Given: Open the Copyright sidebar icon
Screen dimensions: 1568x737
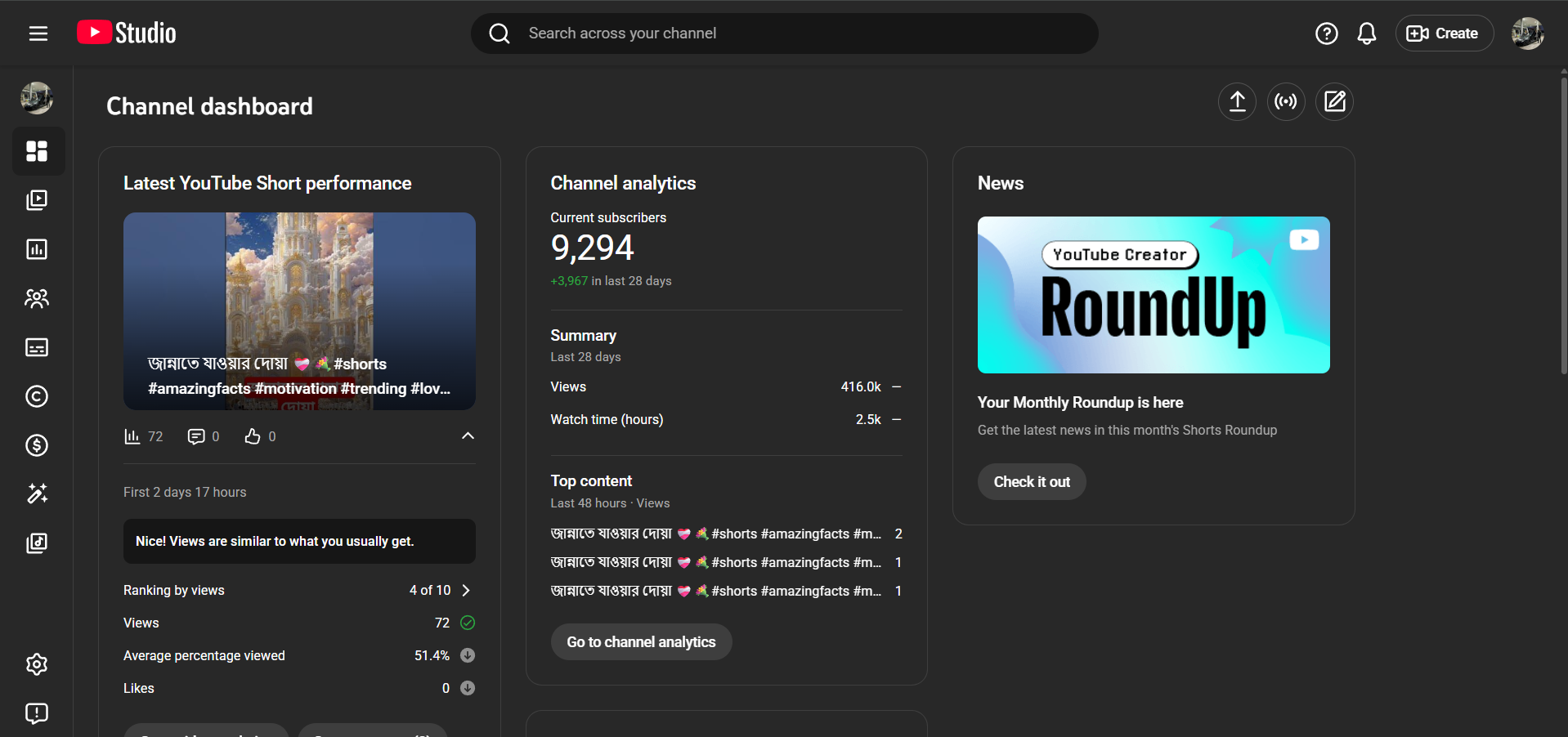Looking at the screenshot, I should [x=37, y=396].
